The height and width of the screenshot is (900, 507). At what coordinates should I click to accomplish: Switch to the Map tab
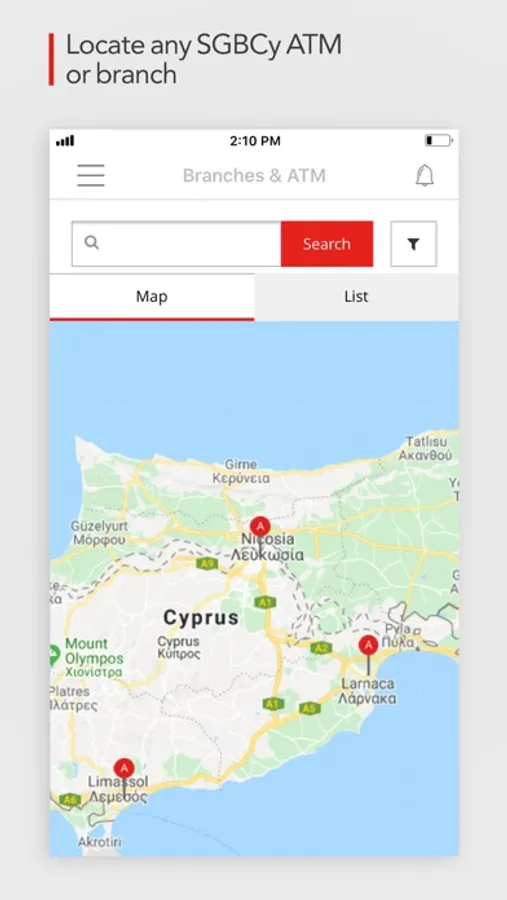152,297
